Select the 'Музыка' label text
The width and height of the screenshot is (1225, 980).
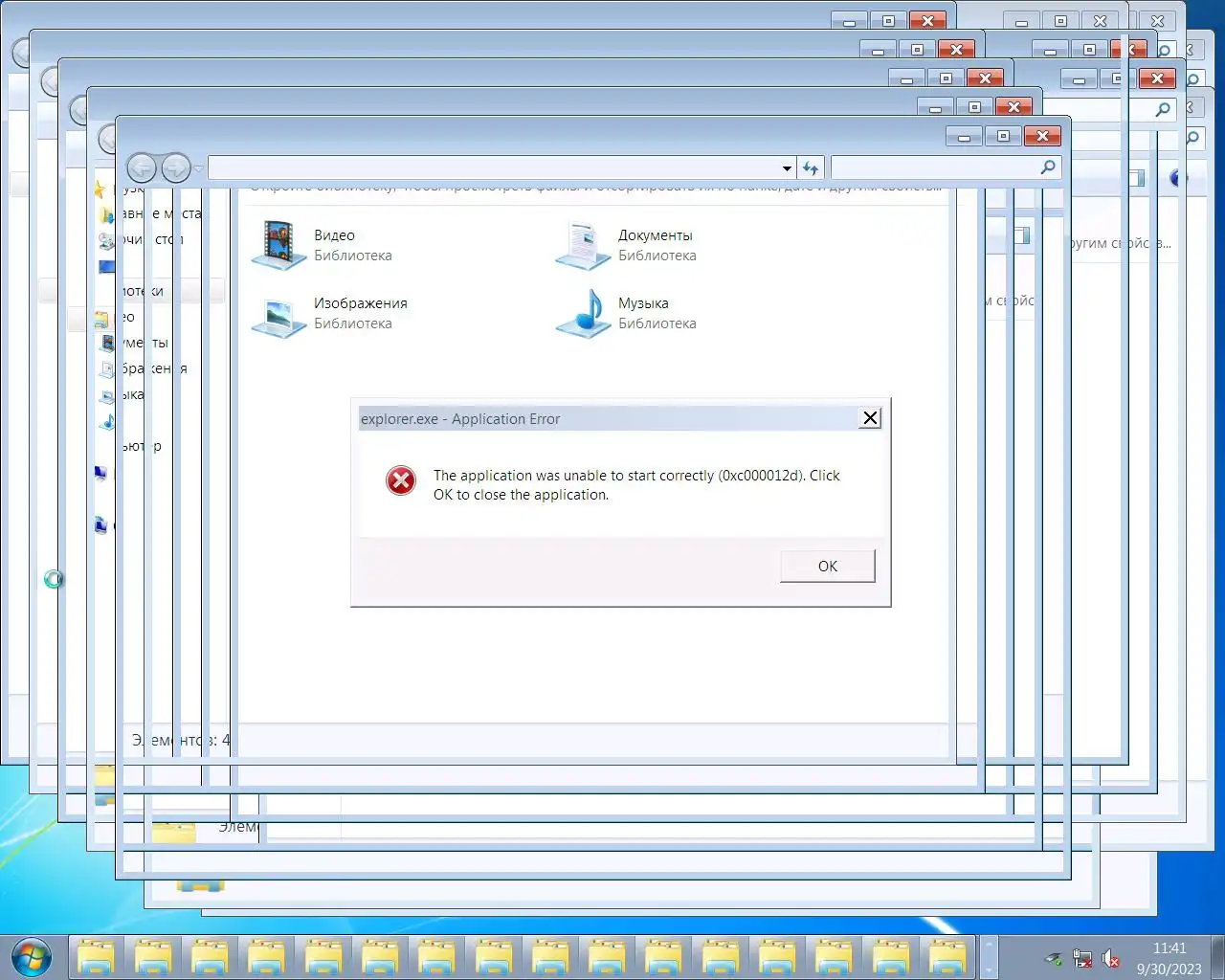click(643, 303)
